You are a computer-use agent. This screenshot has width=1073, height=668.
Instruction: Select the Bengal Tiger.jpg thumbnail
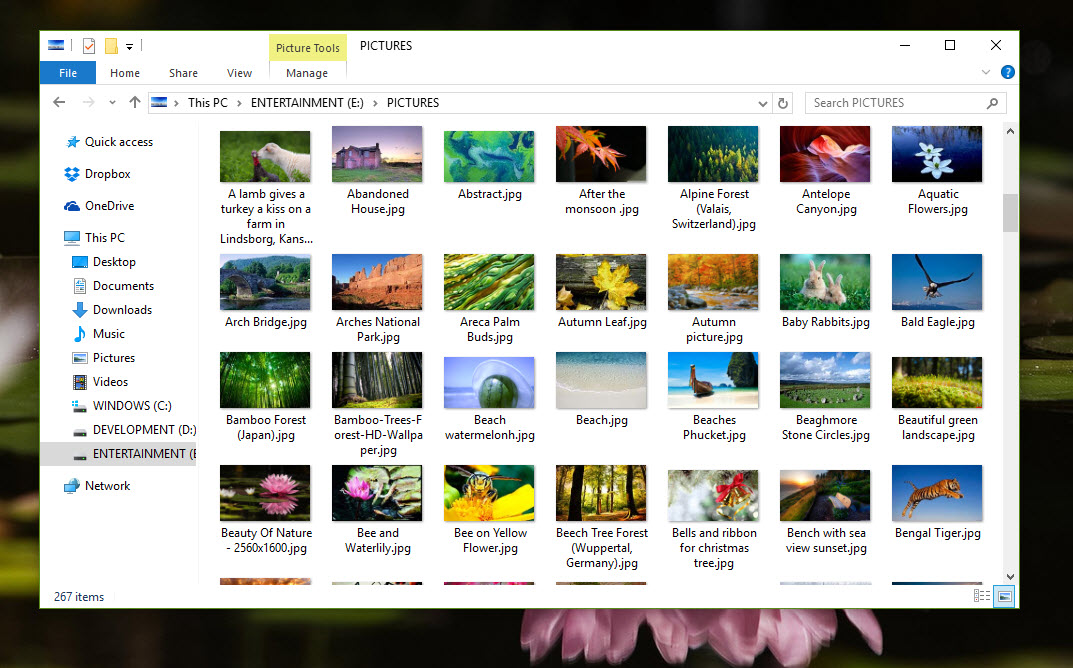937,495
